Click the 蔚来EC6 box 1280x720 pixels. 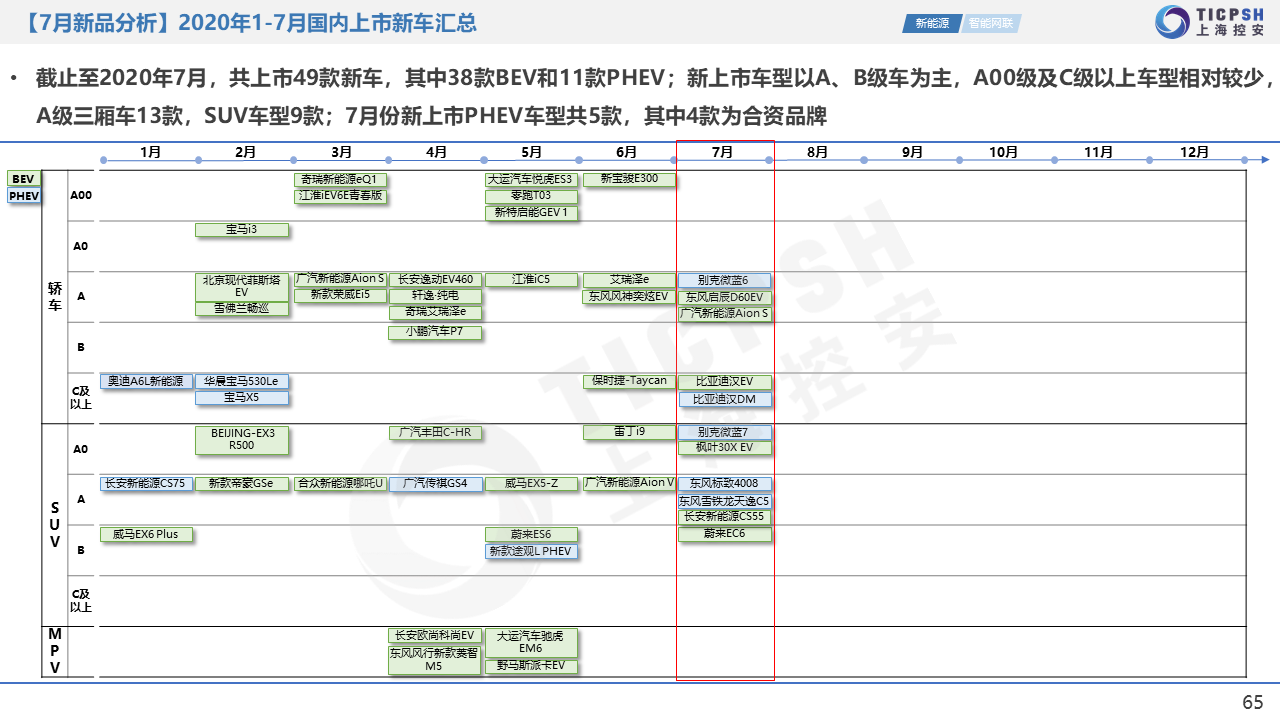click(725, 534)
